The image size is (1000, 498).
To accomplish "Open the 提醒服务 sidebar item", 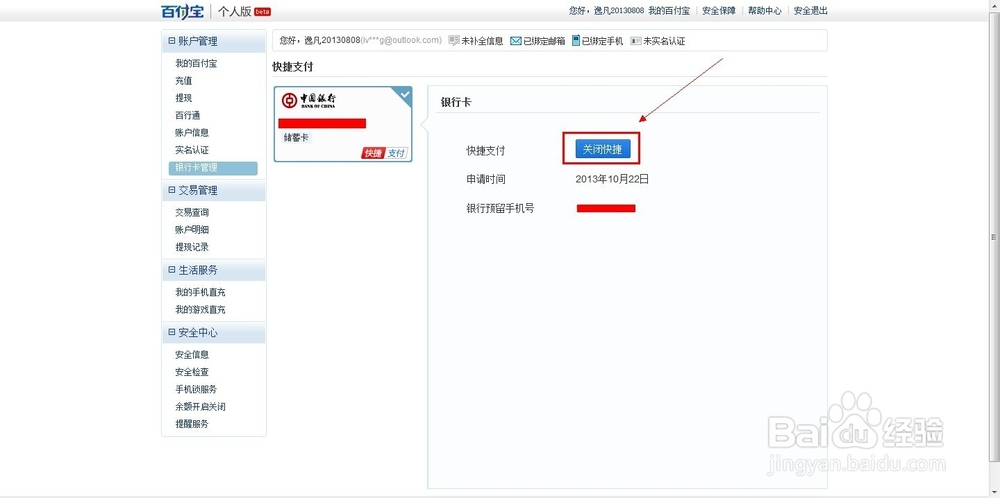I will pos(192,423).
